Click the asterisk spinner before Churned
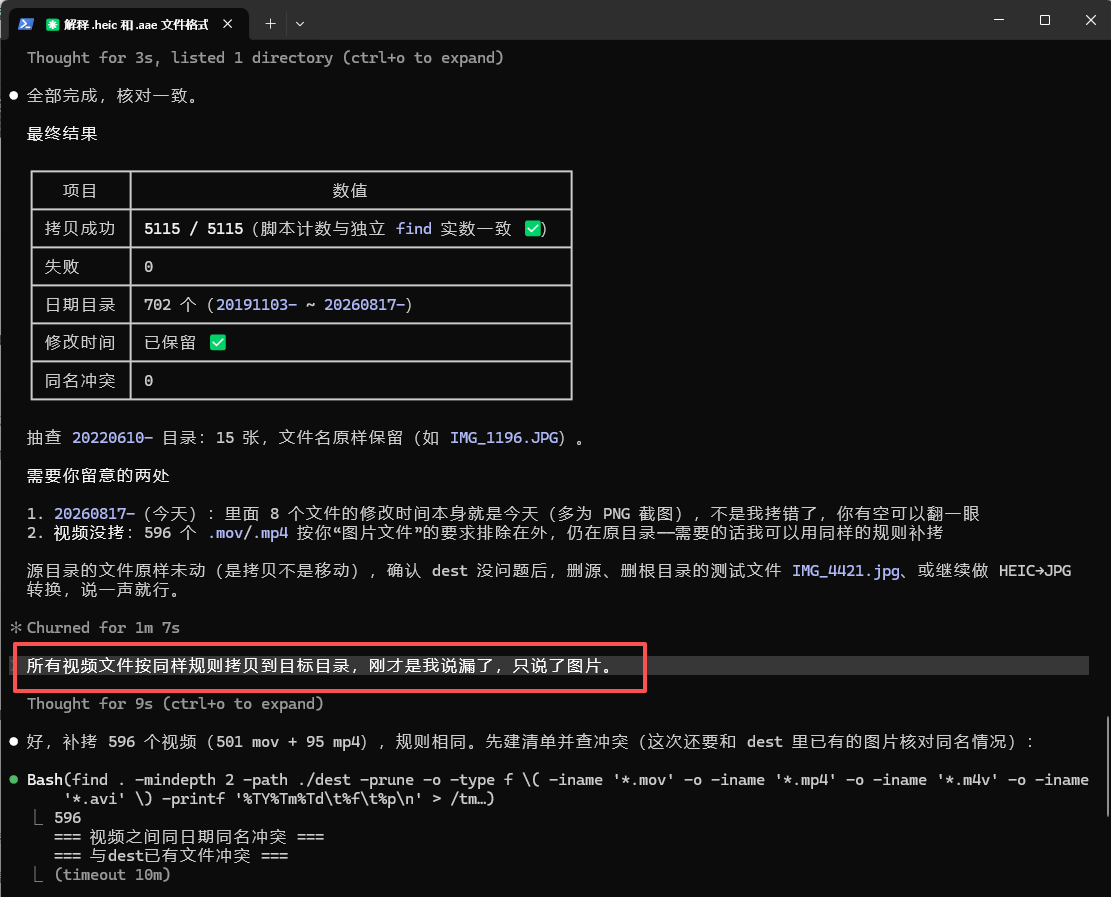The width and height of the screenshot is (1111, 897). click(x=16, y=628)
